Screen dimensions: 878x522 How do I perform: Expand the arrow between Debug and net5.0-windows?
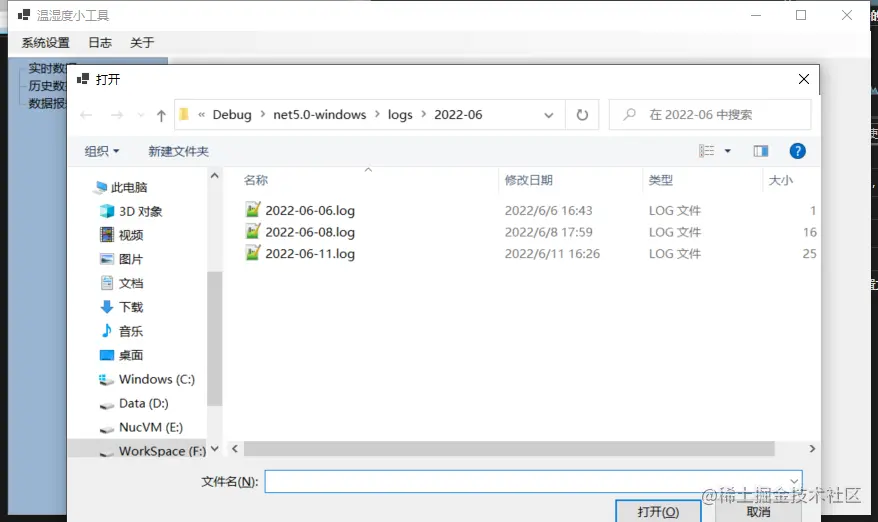pos(262,114)
